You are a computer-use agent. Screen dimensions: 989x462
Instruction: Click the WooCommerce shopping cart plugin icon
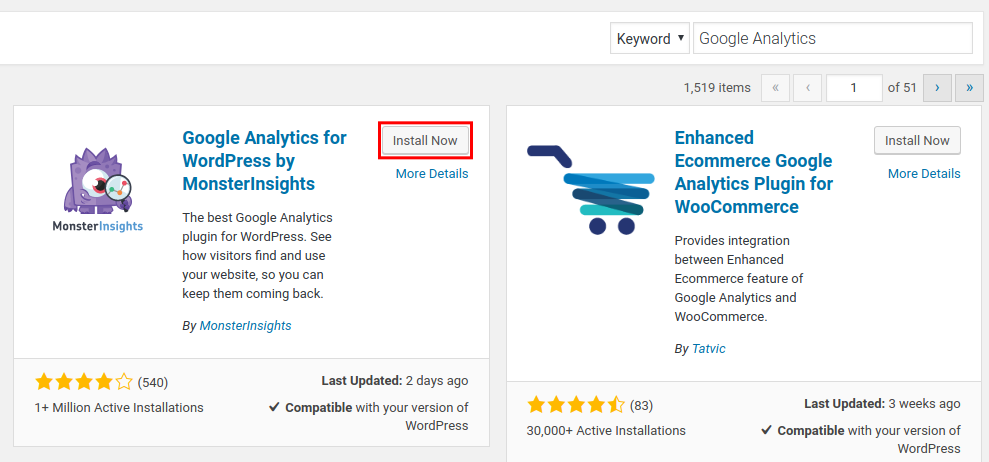590,189
